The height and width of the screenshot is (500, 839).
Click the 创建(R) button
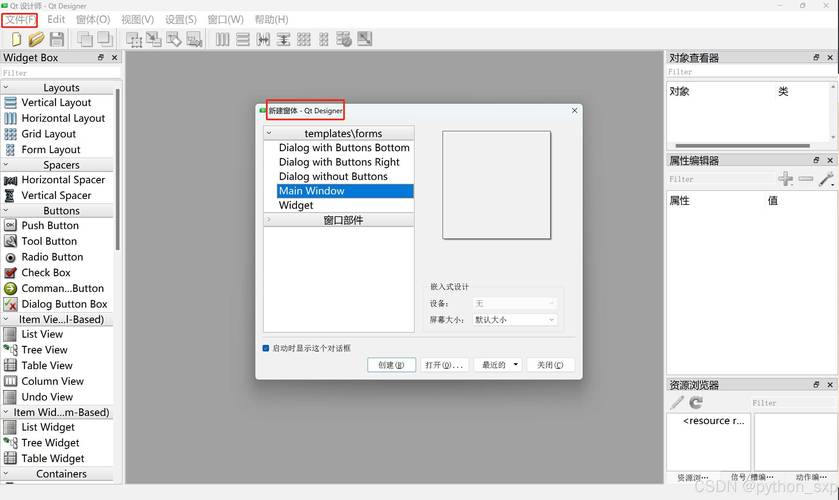(x=391, y=365)
